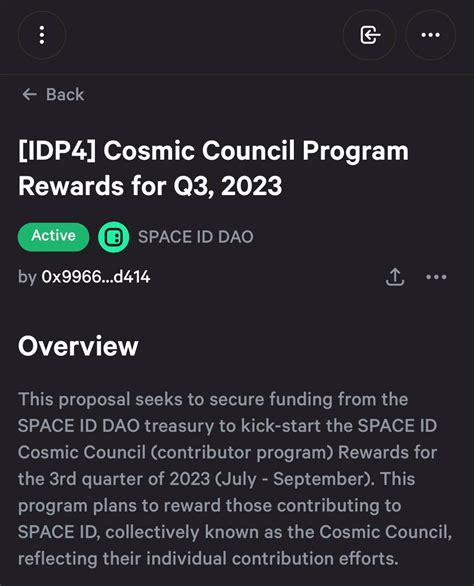This screenshot has height=586, width=474.
Task: Open the SPACE ID DAO green logo
Action: (114, 237)
